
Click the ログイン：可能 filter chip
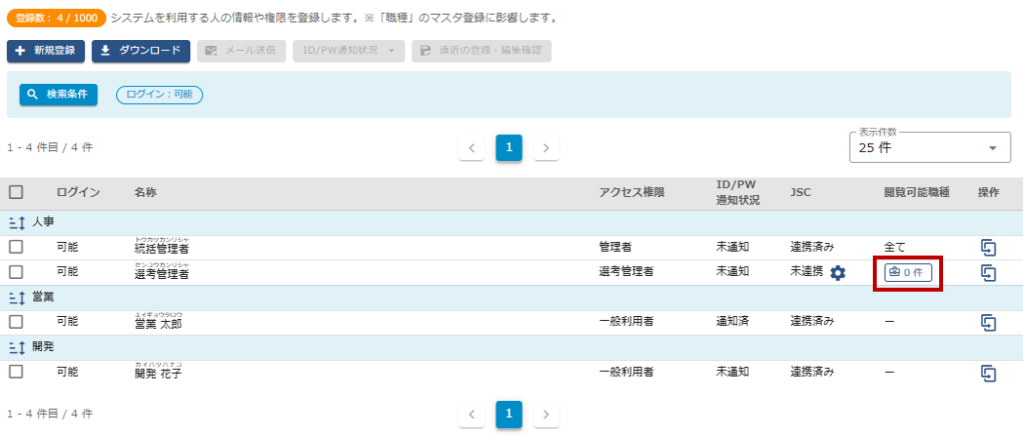point(160,94)
